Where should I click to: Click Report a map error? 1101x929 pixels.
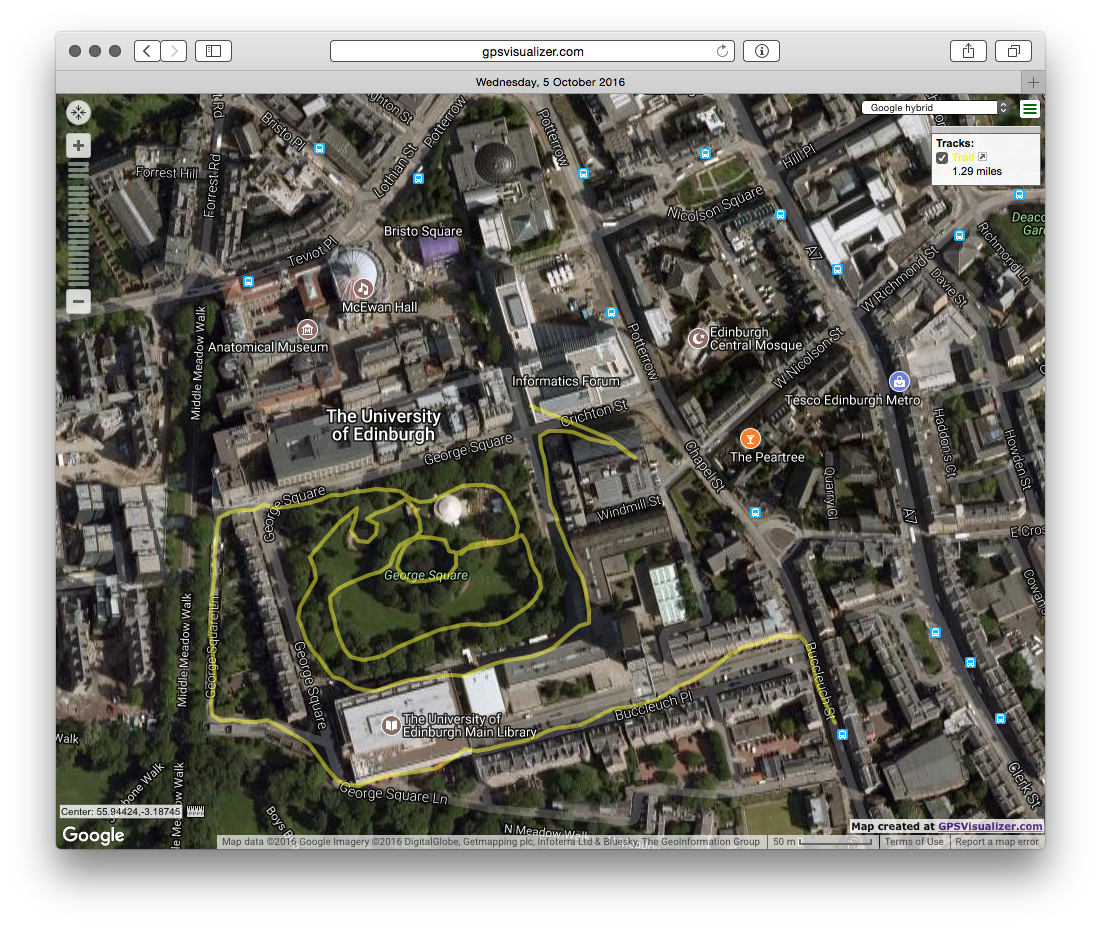pyautogui.click(x=996, y=841)
